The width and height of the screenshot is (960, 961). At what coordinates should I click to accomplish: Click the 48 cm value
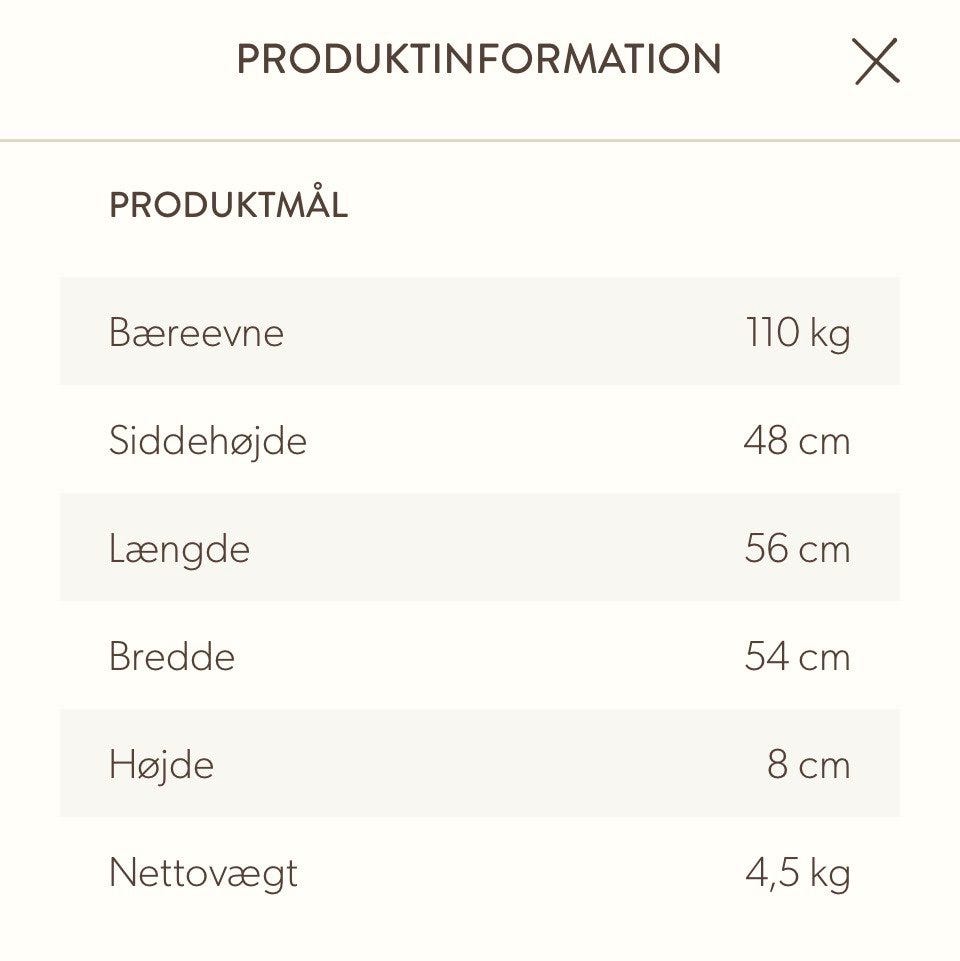pyautogui.click(x=796, y=441)
